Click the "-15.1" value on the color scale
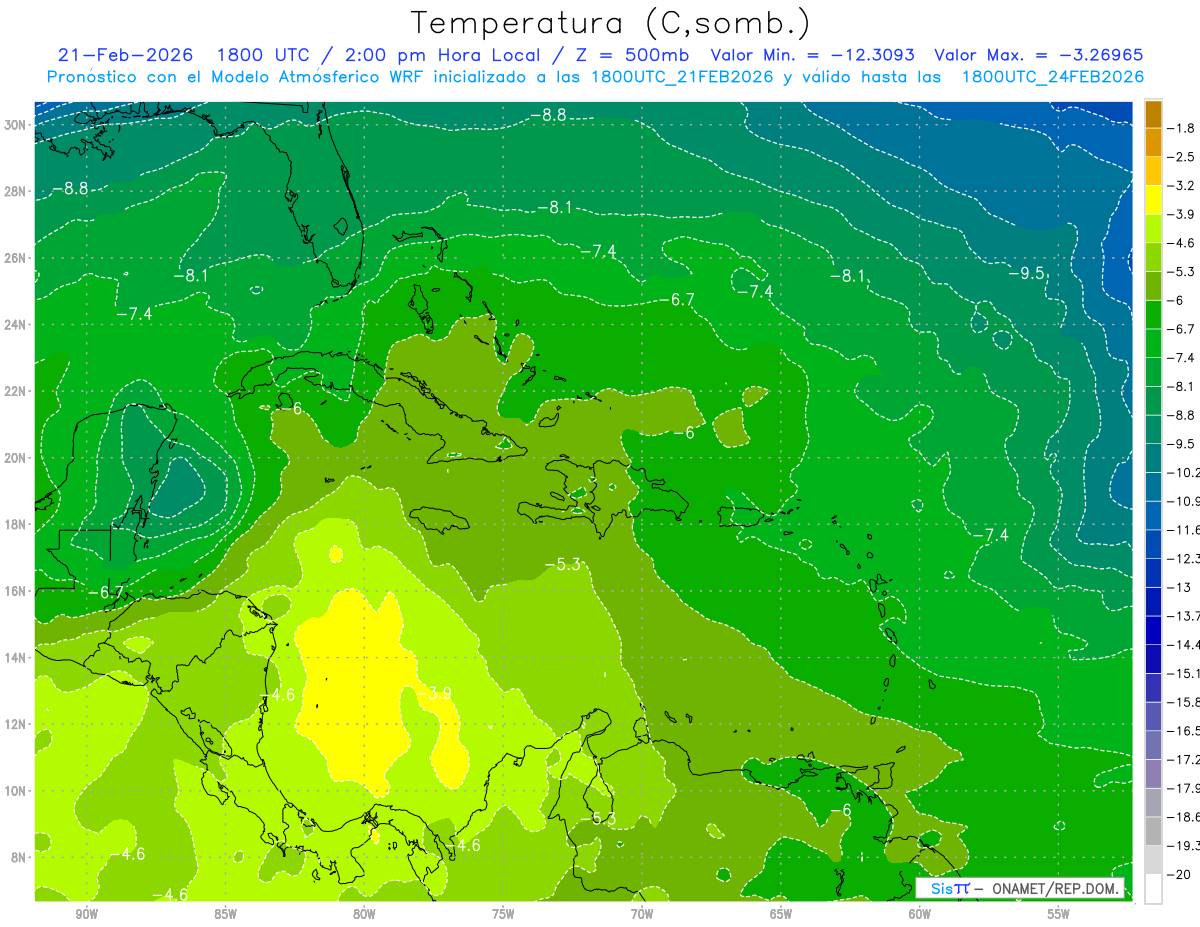 click(x=1184, y=673)
